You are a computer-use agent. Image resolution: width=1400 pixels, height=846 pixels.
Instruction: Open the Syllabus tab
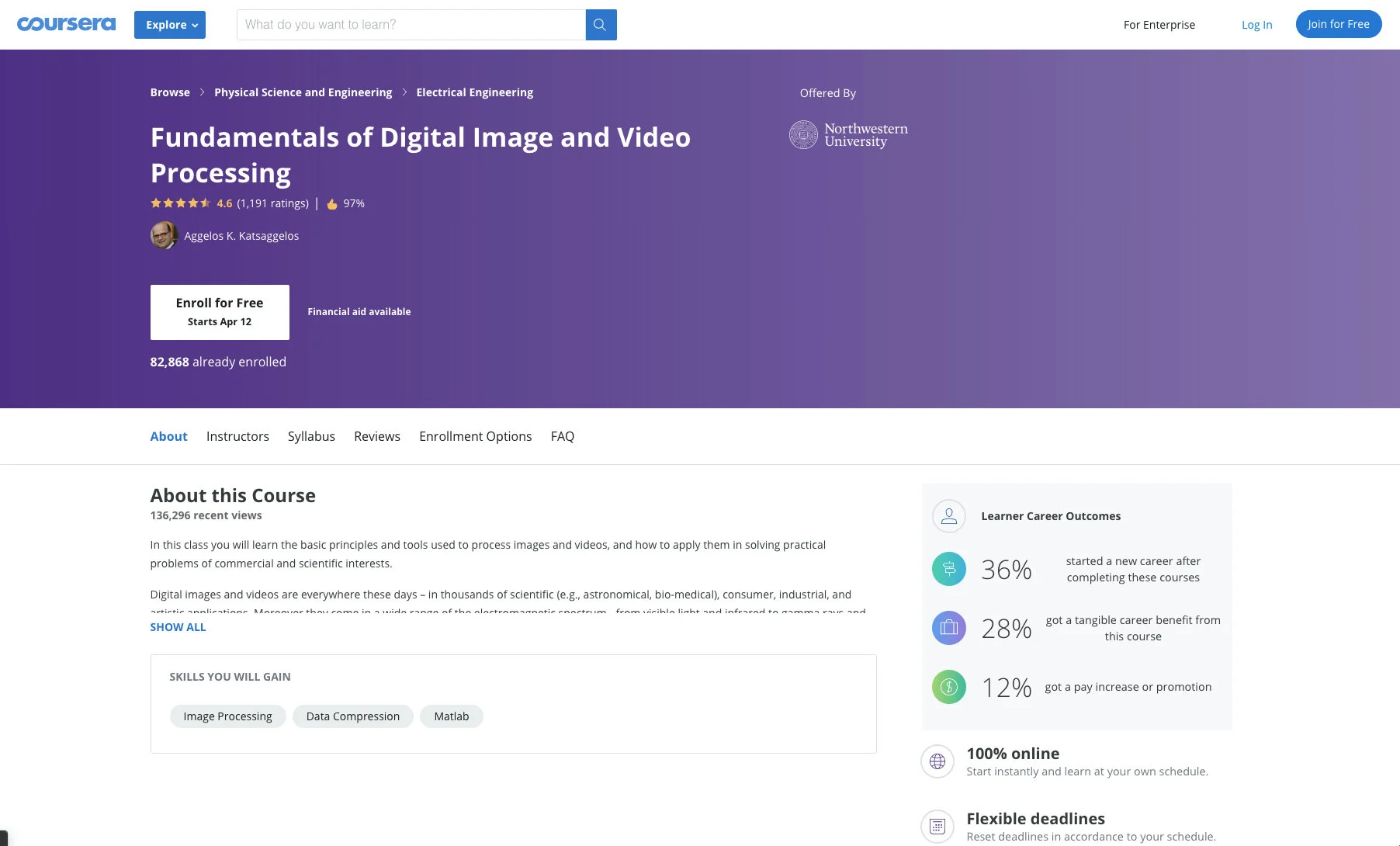click(311, 436)
